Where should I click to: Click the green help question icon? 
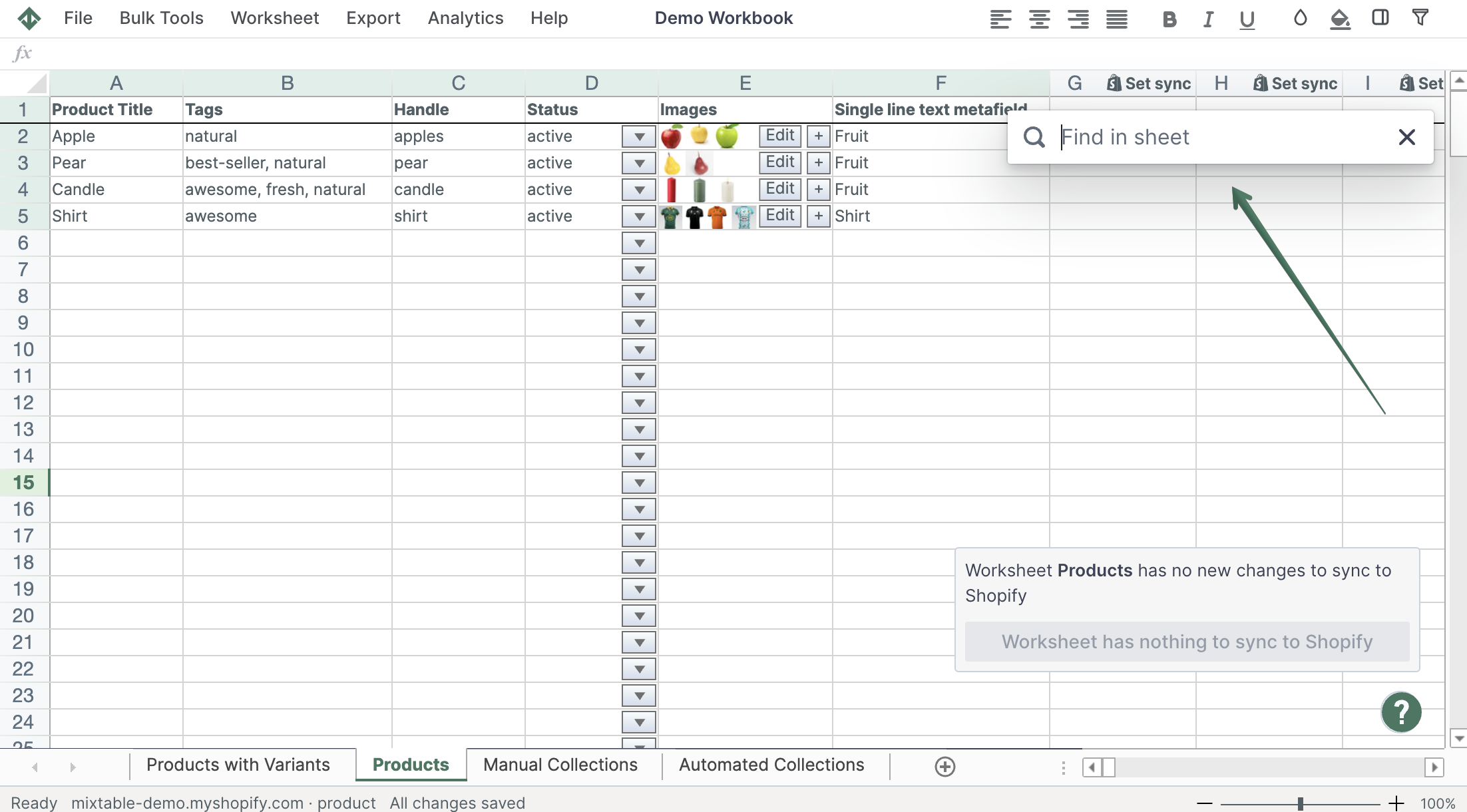point(1401,712)
